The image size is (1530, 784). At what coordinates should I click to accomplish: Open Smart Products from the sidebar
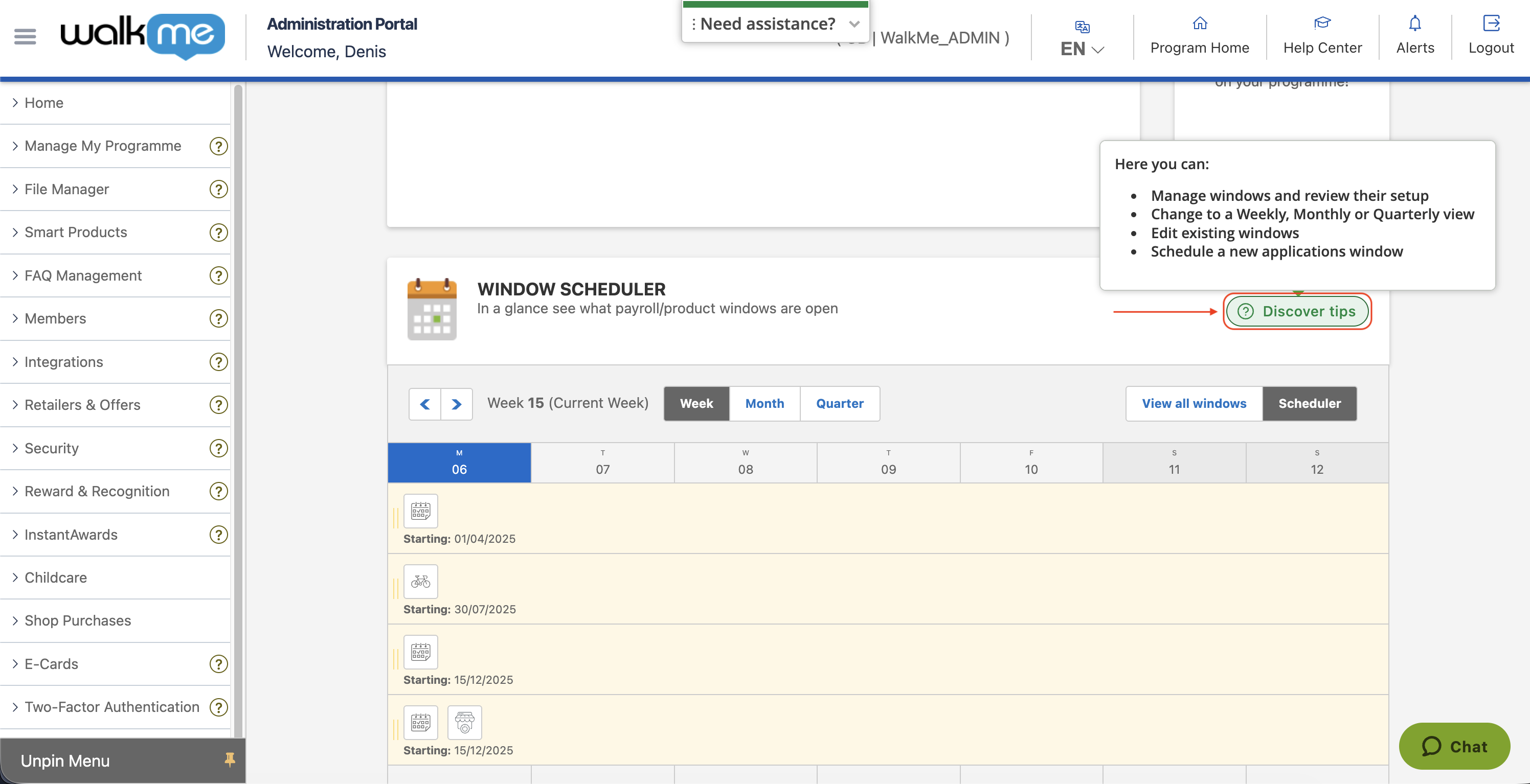[76, 232]
